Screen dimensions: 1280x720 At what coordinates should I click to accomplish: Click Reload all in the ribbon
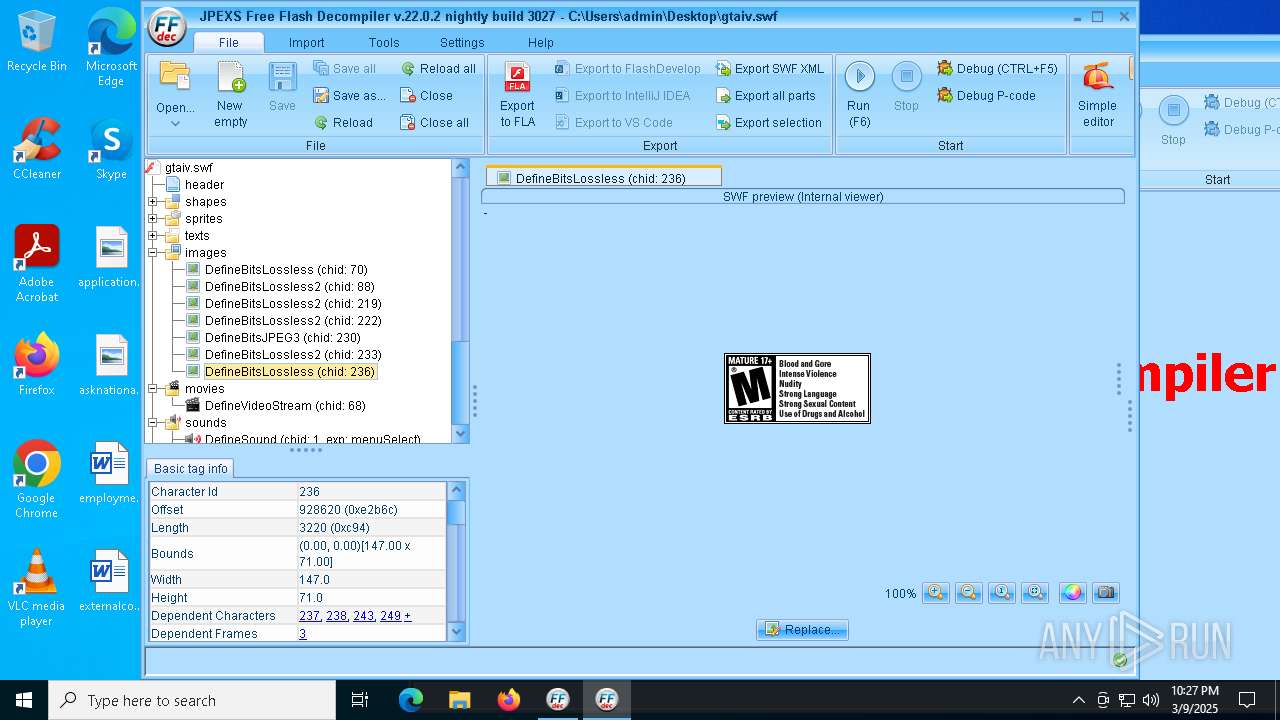coord(438,69)
